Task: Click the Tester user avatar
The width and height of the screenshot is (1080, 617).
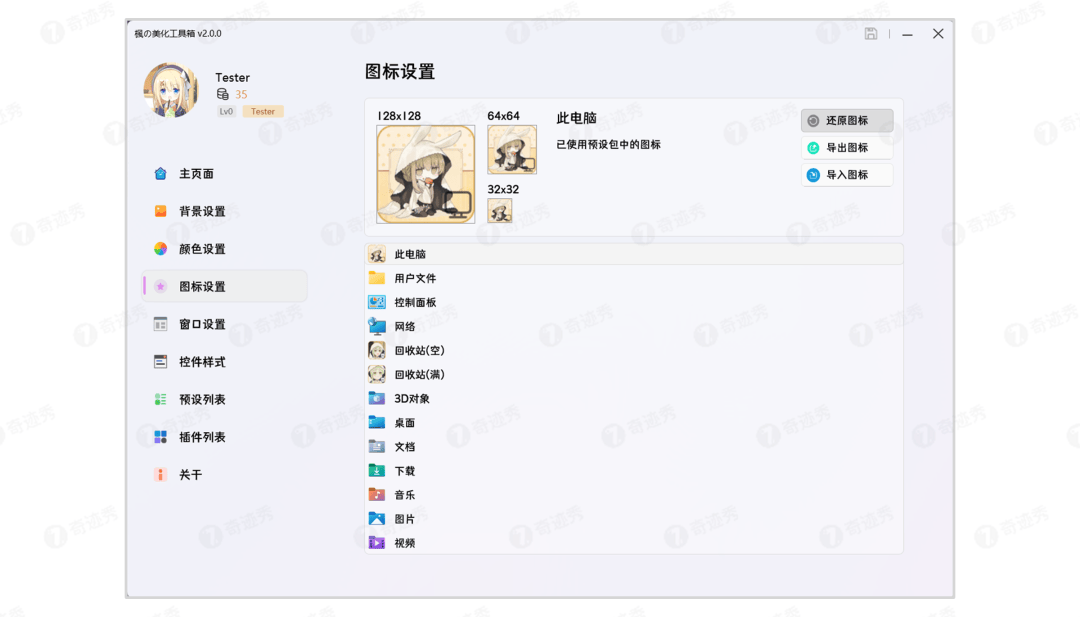Action: click(x=171, y=90)
